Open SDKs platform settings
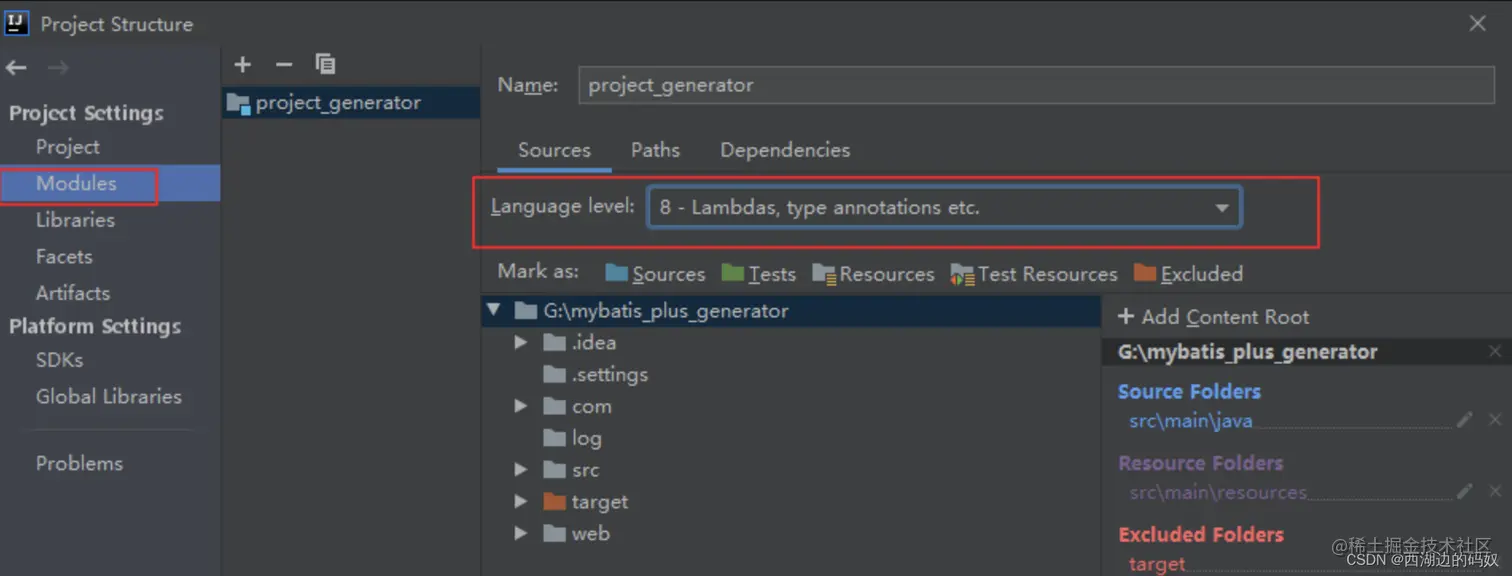 click(59, 360)
